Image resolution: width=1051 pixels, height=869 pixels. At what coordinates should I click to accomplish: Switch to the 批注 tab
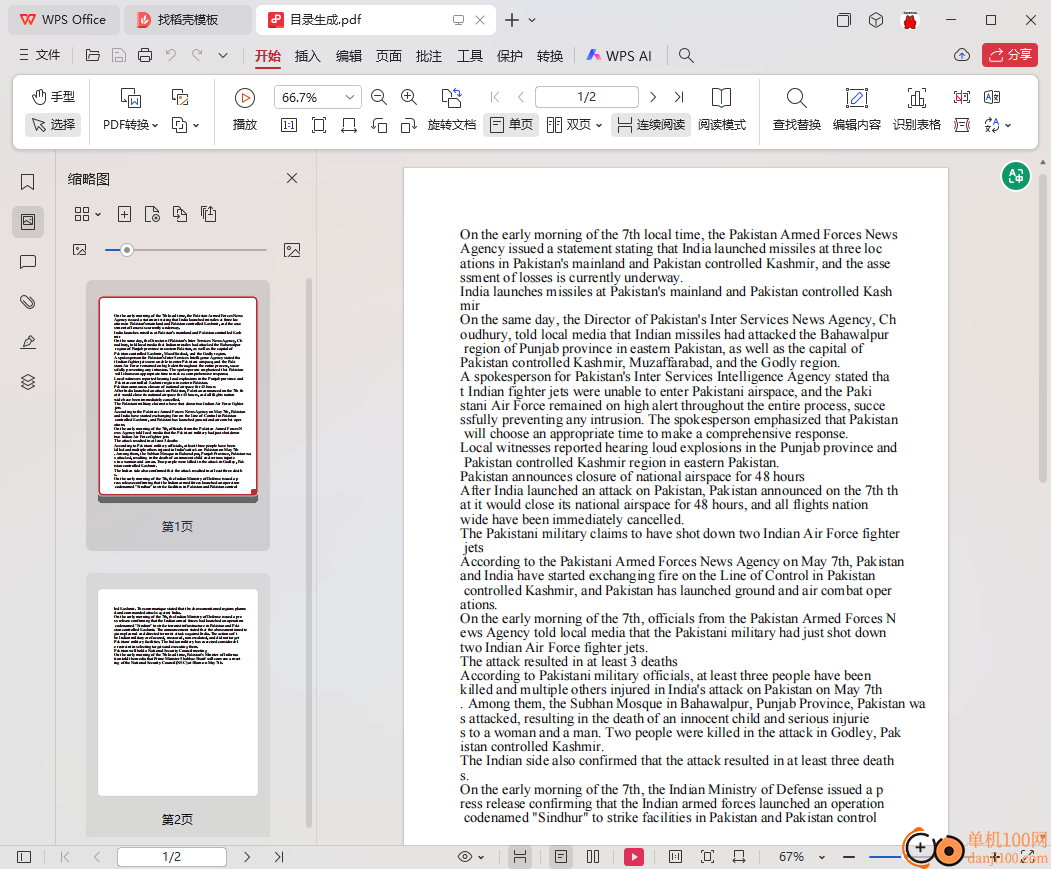(429, 56)
